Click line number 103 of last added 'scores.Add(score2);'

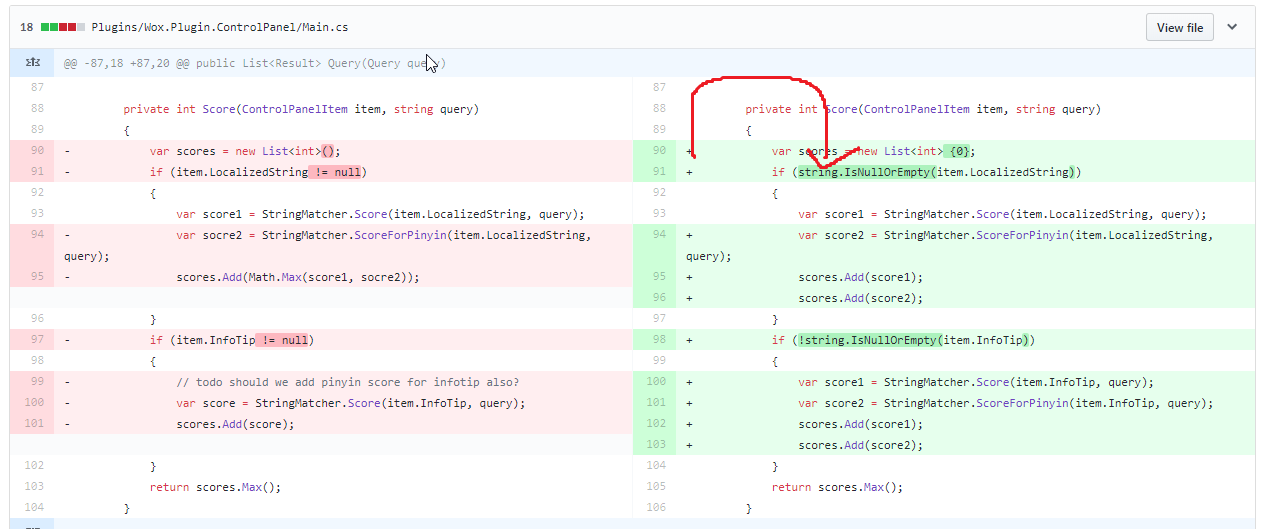click(x=655, y=445)
